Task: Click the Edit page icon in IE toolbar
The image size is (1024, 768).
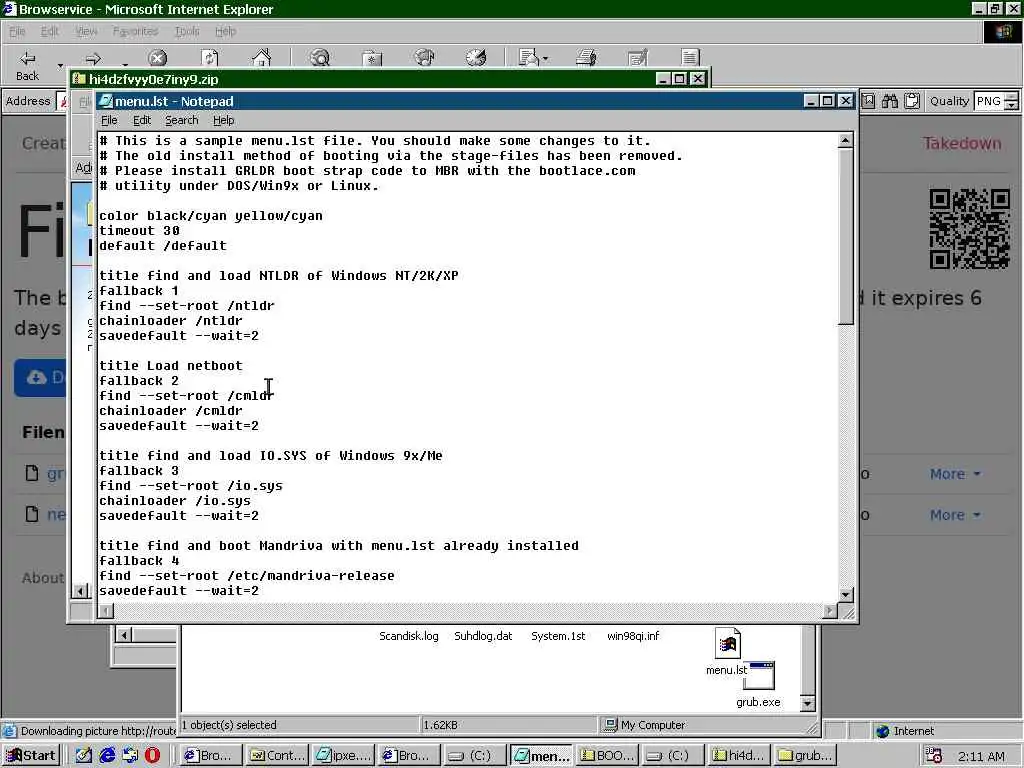Action: click(638, 58)
